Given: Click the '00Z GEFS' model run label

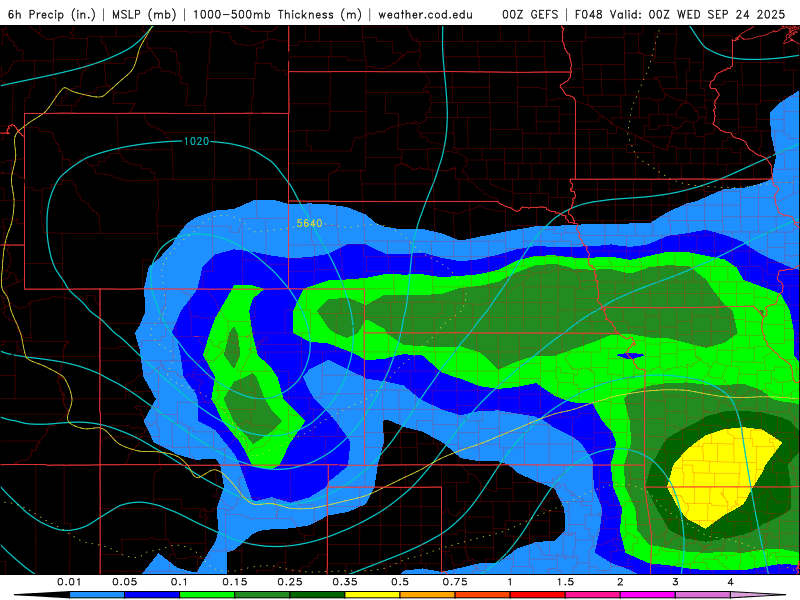Looking at the screenshot, I should tap(530, 14).
